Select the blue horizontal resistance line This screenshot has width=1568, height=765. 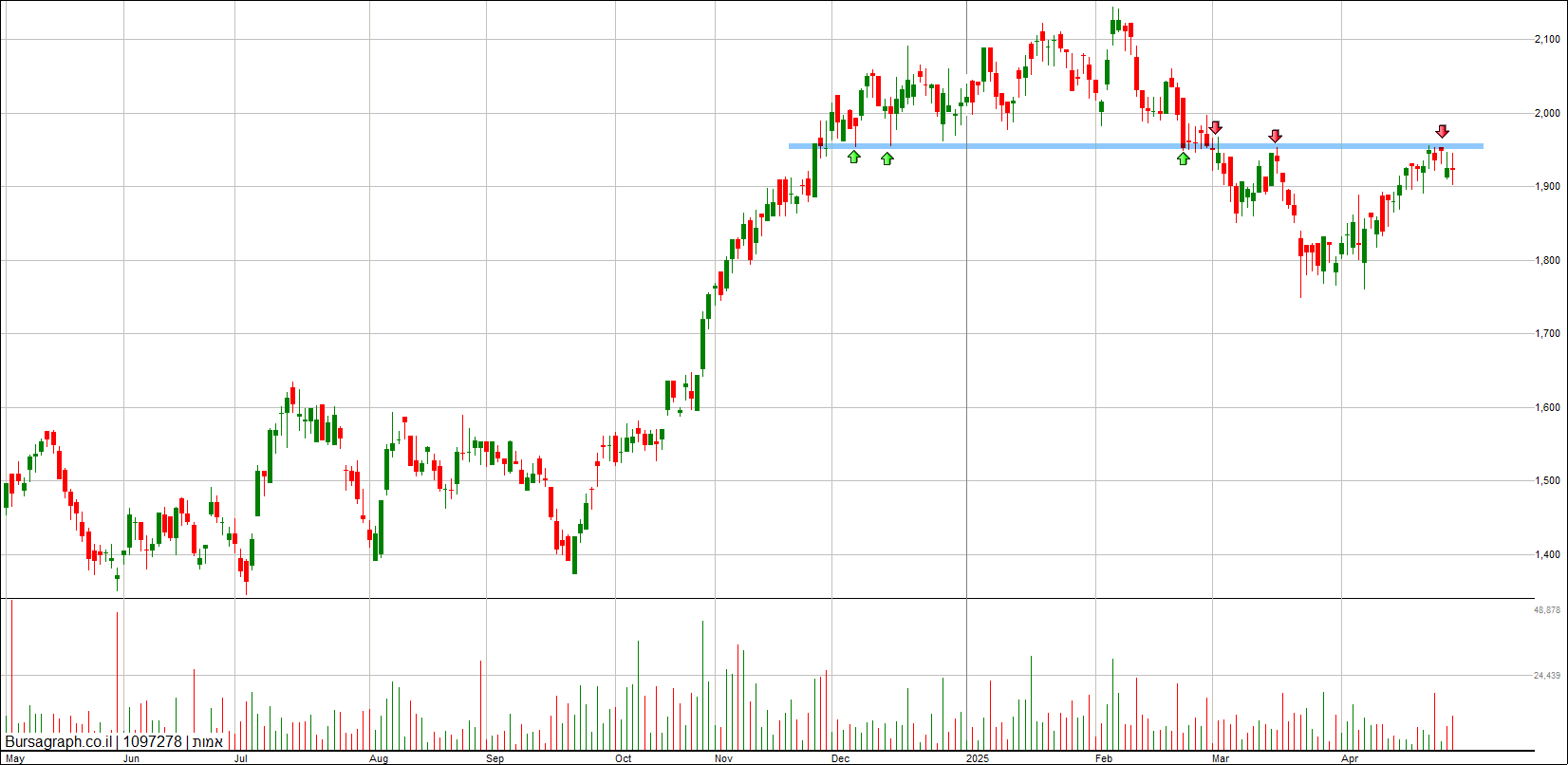click(x=1135, y=146)
